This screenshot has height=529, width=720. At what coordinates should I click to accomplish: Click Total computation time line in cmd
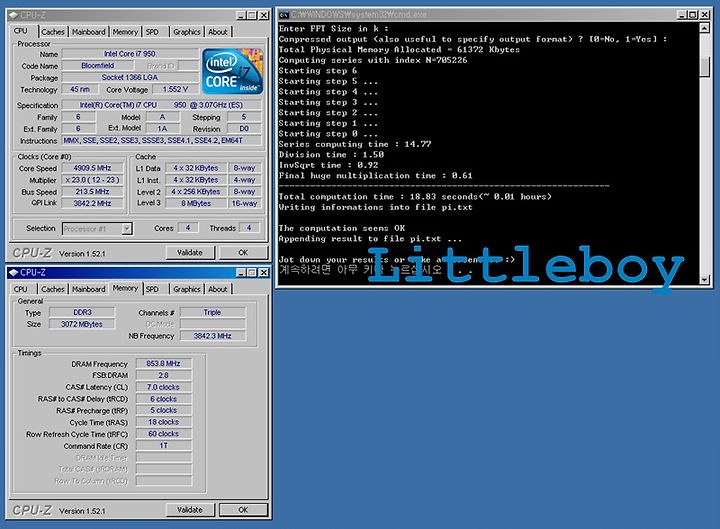pos(415,197)
